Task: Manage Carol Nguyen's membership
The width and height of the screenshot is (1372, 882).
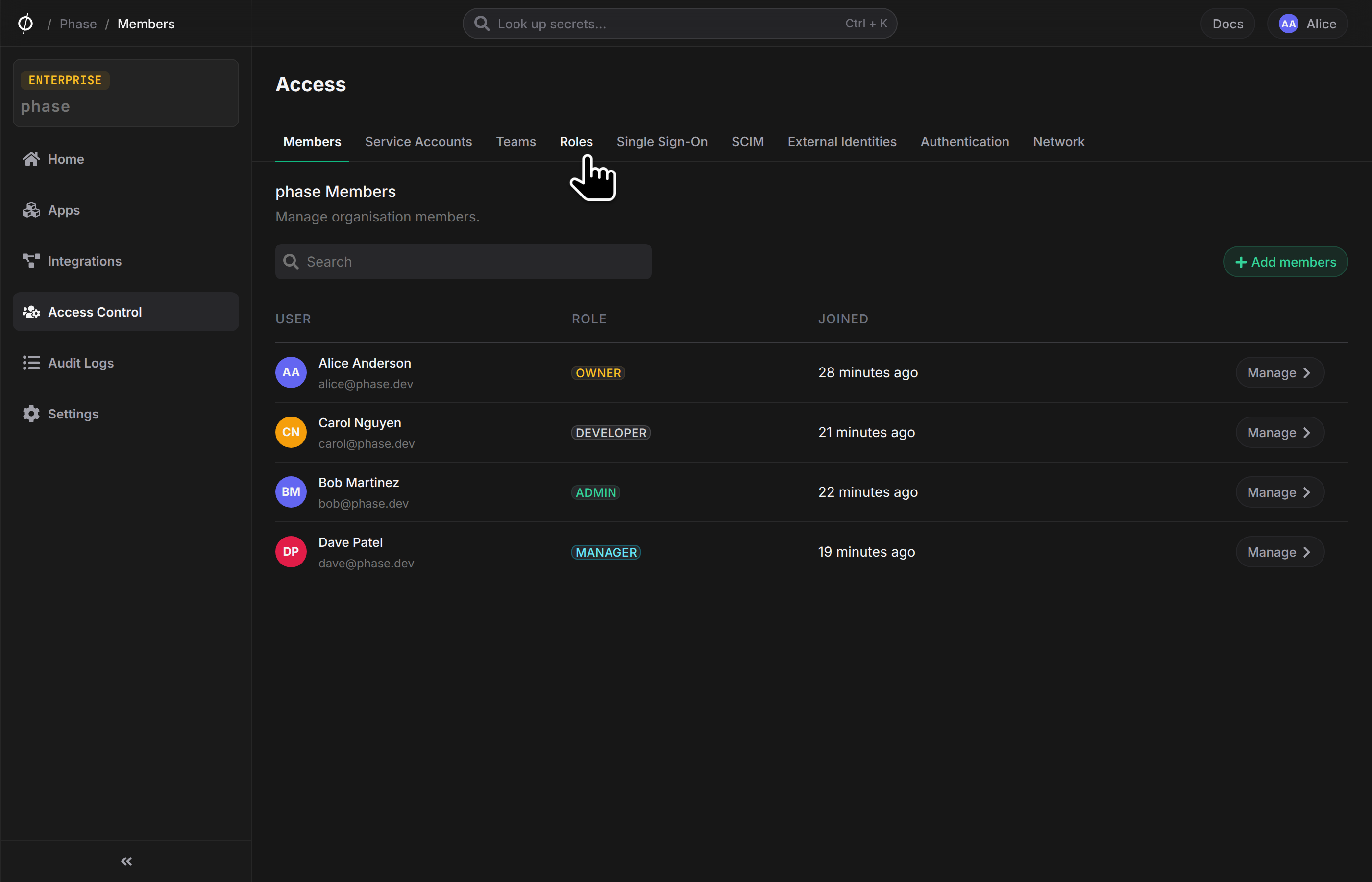Action: (x=1280, y=432)
